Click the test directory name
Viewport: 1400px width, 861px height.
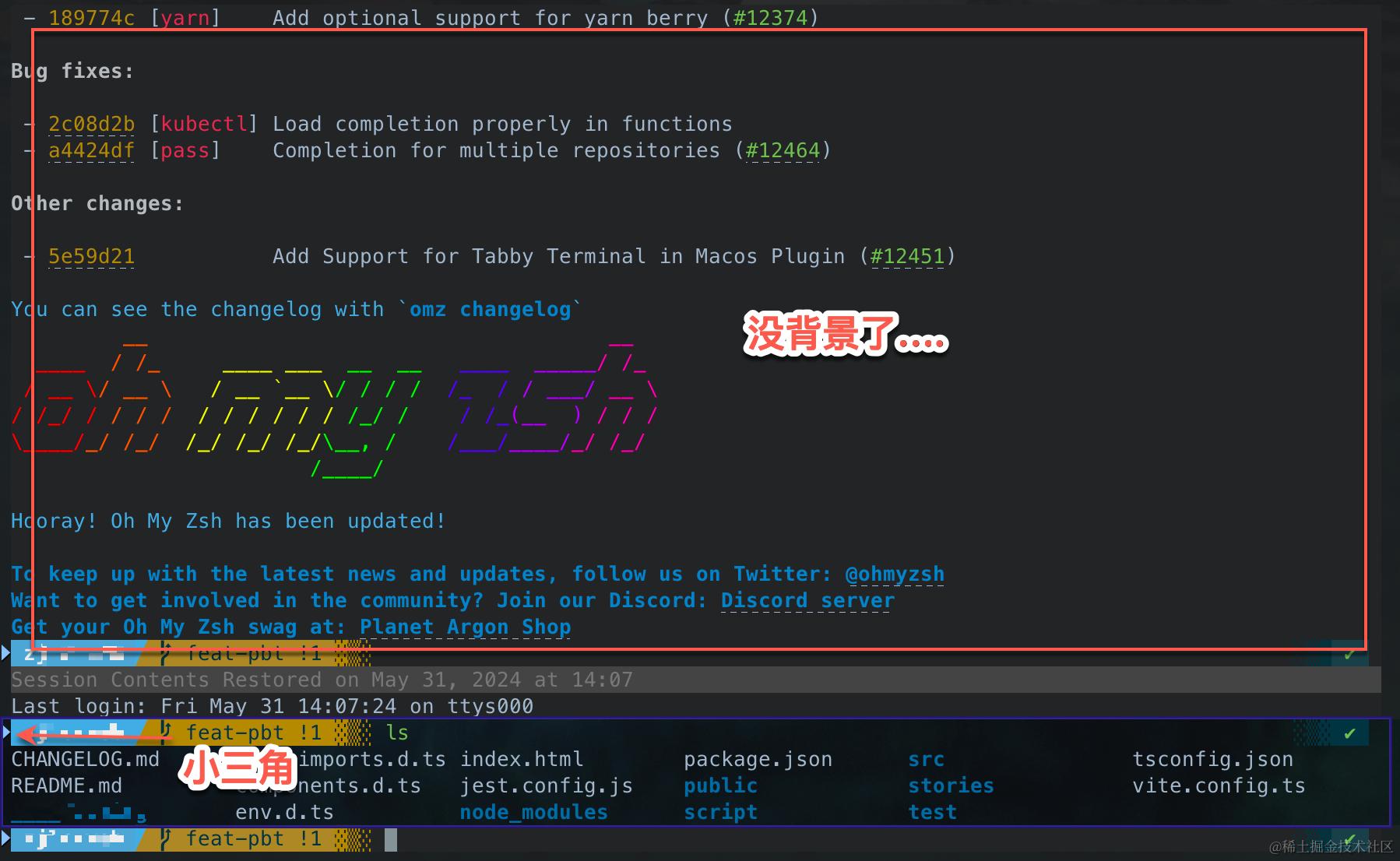pyautogui.click(x=932, y=812)
